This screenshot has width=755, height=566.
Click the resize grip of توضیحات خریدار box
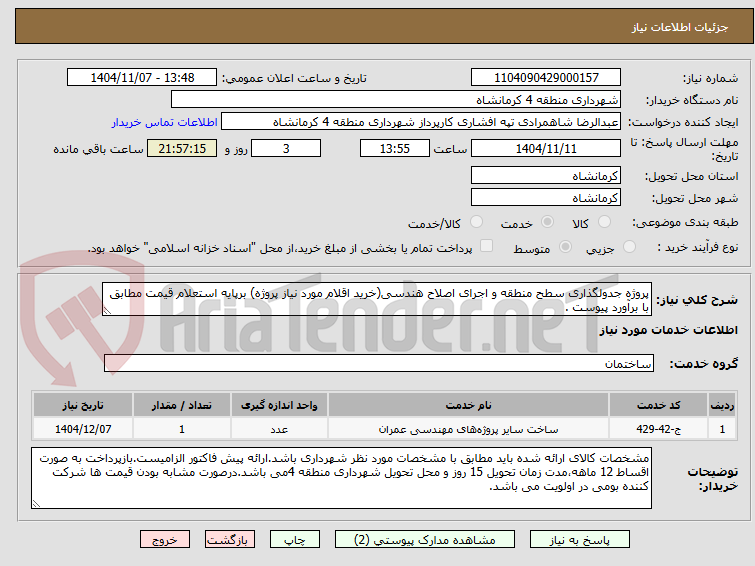36,504
